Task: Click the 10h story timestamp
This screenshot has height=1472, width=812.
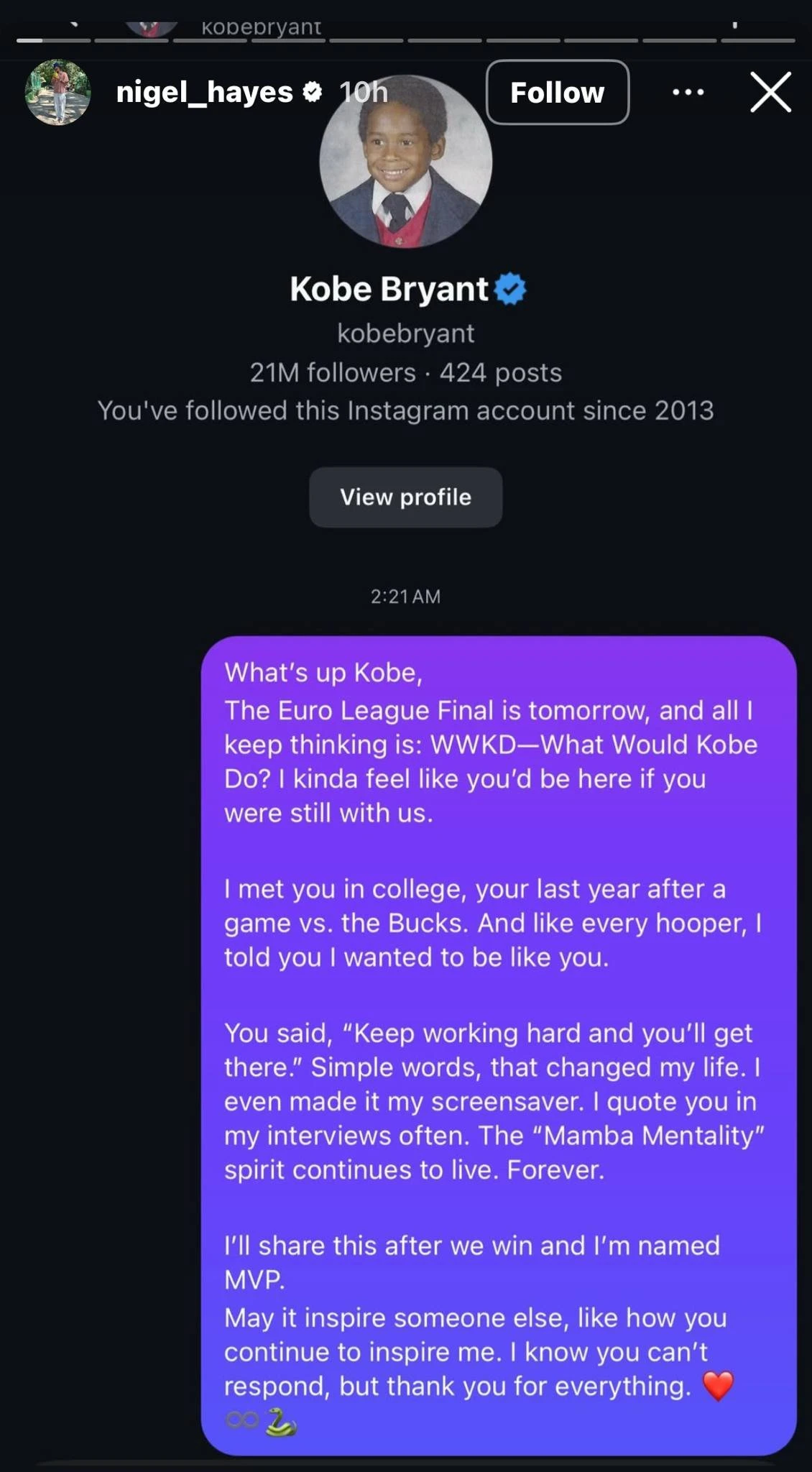Action: pos(363,92)
